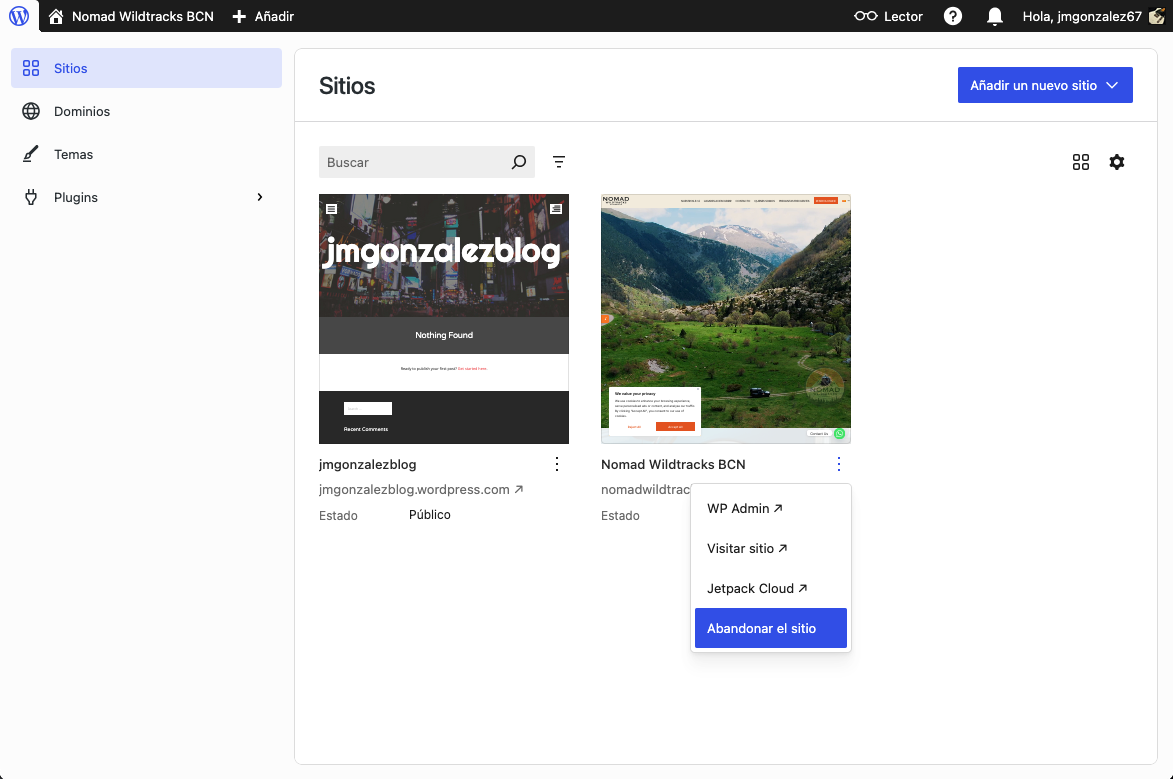The image size is (1173, 779).
Task: Open the filter icon next to search
Action: pyautogui.click(x=559, y=162)
